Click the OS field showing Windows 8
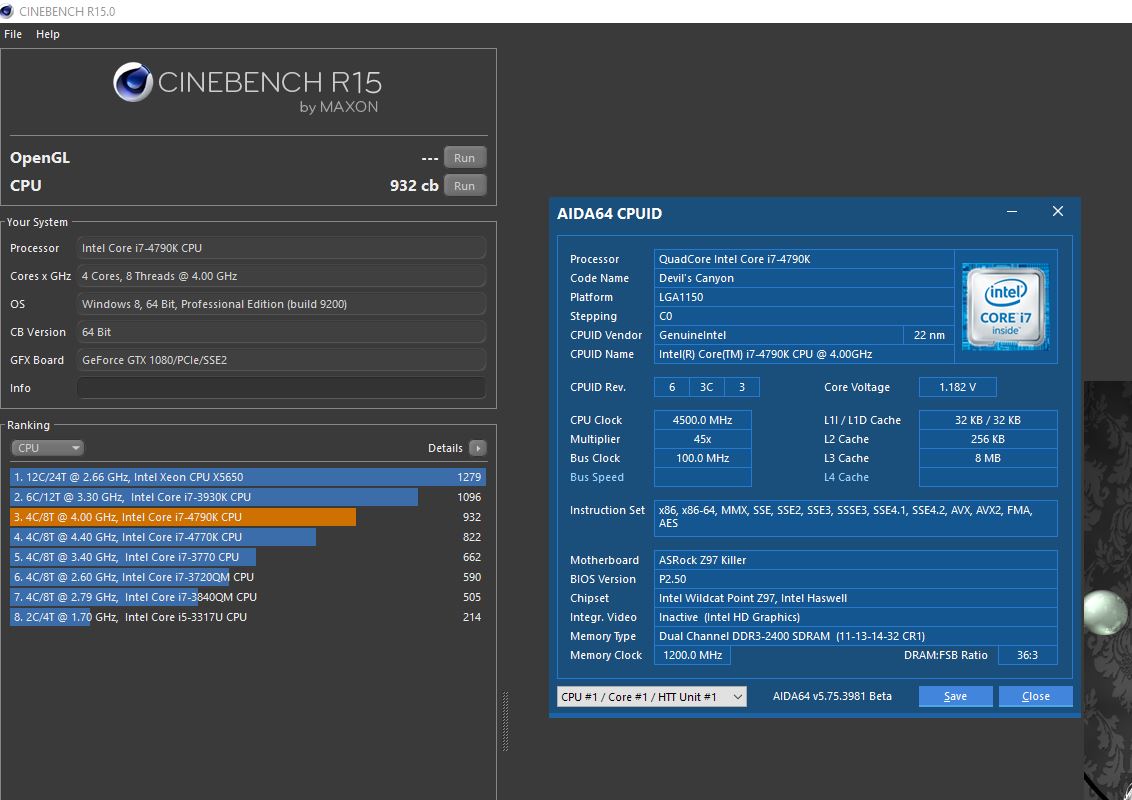Viewport: 1132px width, 800px height. (x=281, y=304)
